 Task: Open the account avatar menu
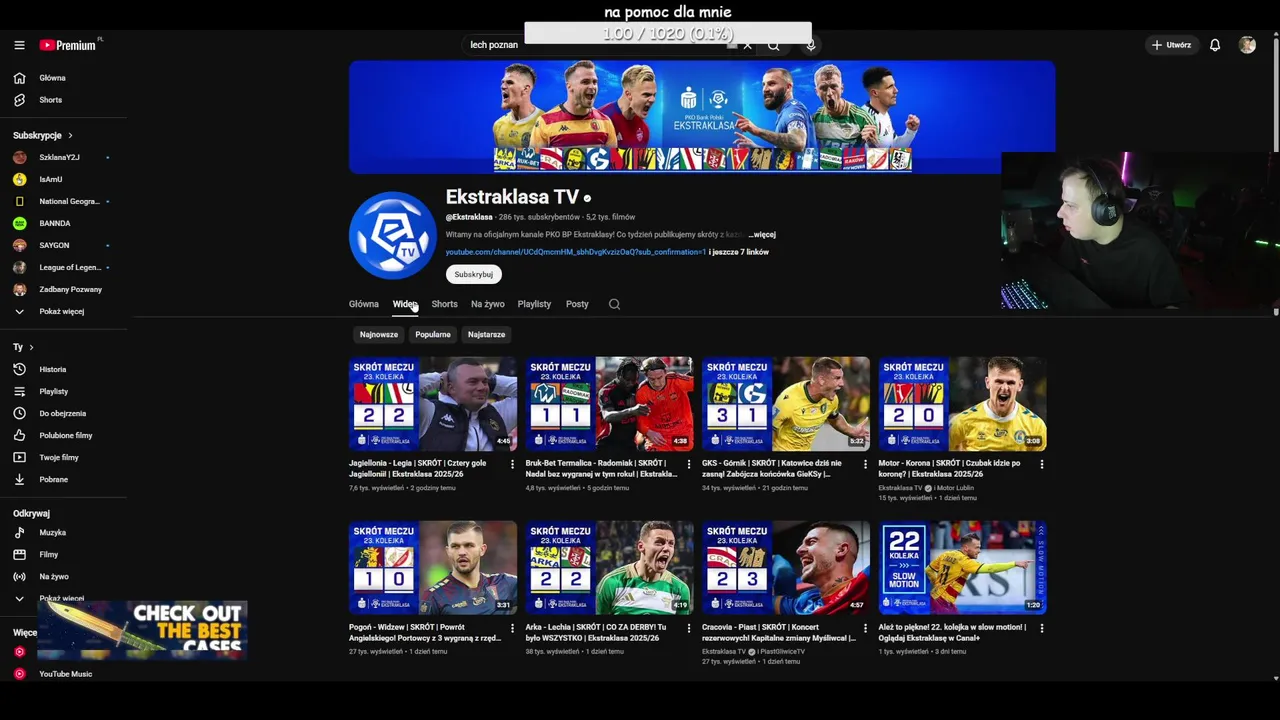pos(1247,45)
